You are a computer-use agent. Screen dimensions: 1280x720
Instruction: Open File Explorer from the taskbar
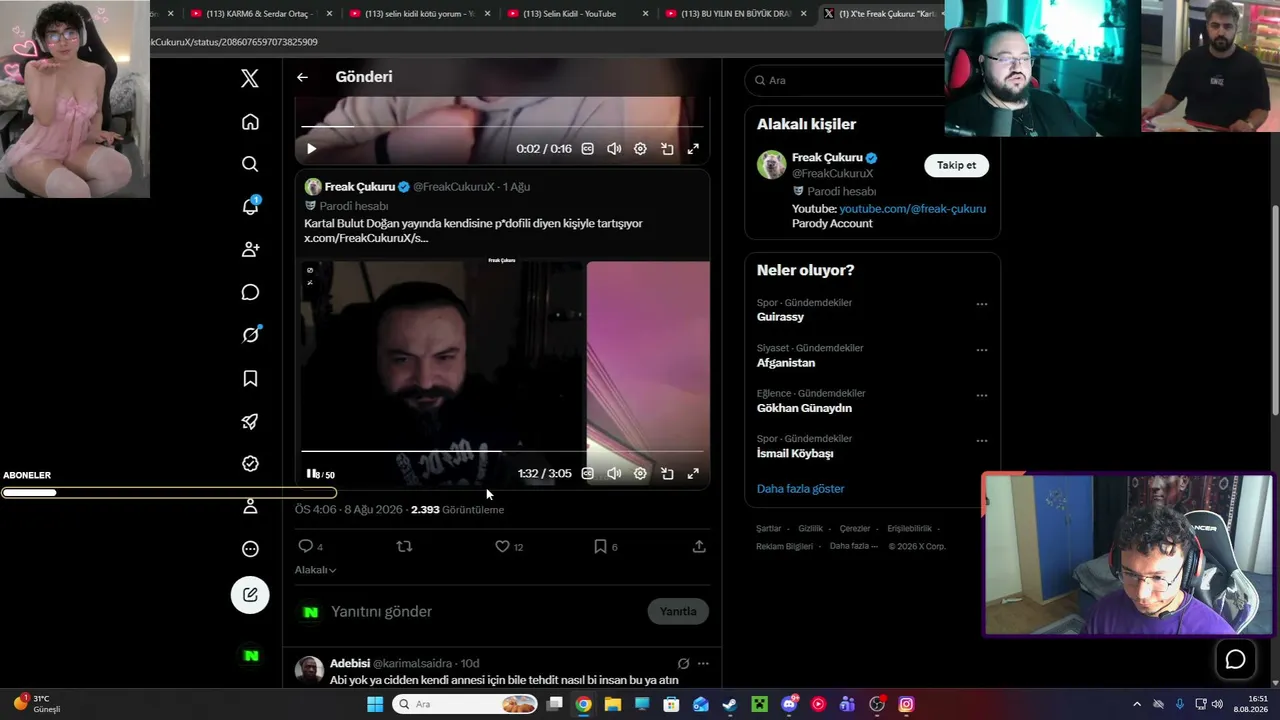coord(612,704)
